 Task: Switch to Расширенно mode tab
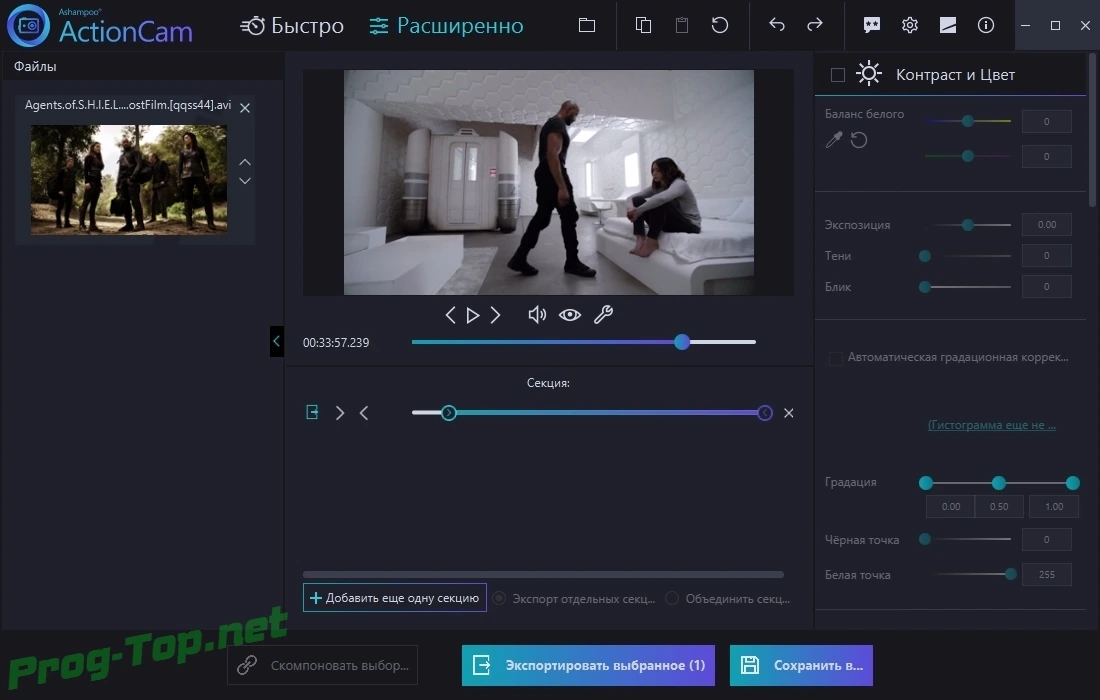[446, 26]
